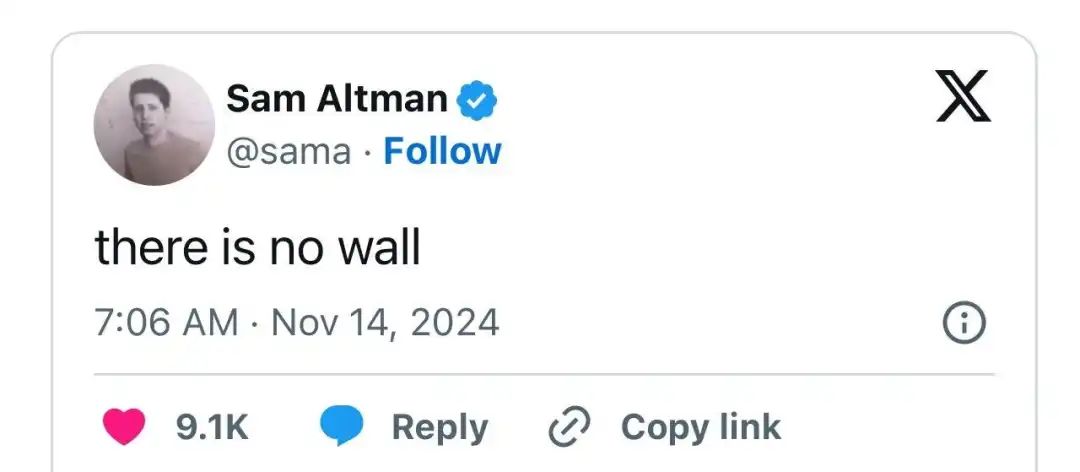Open the 7:06 AM timestamp
Screen dimensions: 1080x472
point(167,323)
